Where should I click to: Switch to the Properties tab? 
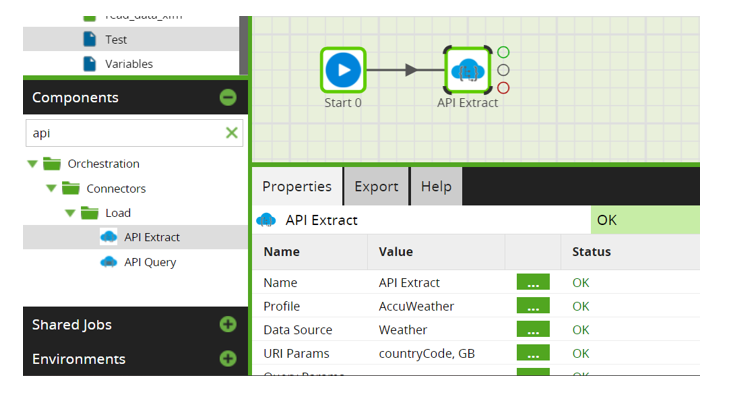[297, 186]
